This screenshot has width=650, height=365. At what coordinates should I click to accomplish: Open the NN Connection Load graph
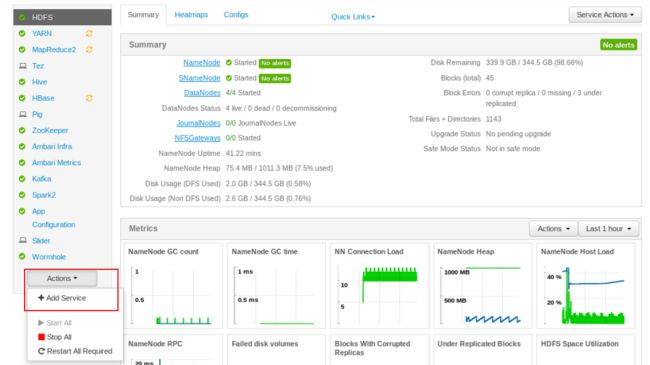(380, 286)
